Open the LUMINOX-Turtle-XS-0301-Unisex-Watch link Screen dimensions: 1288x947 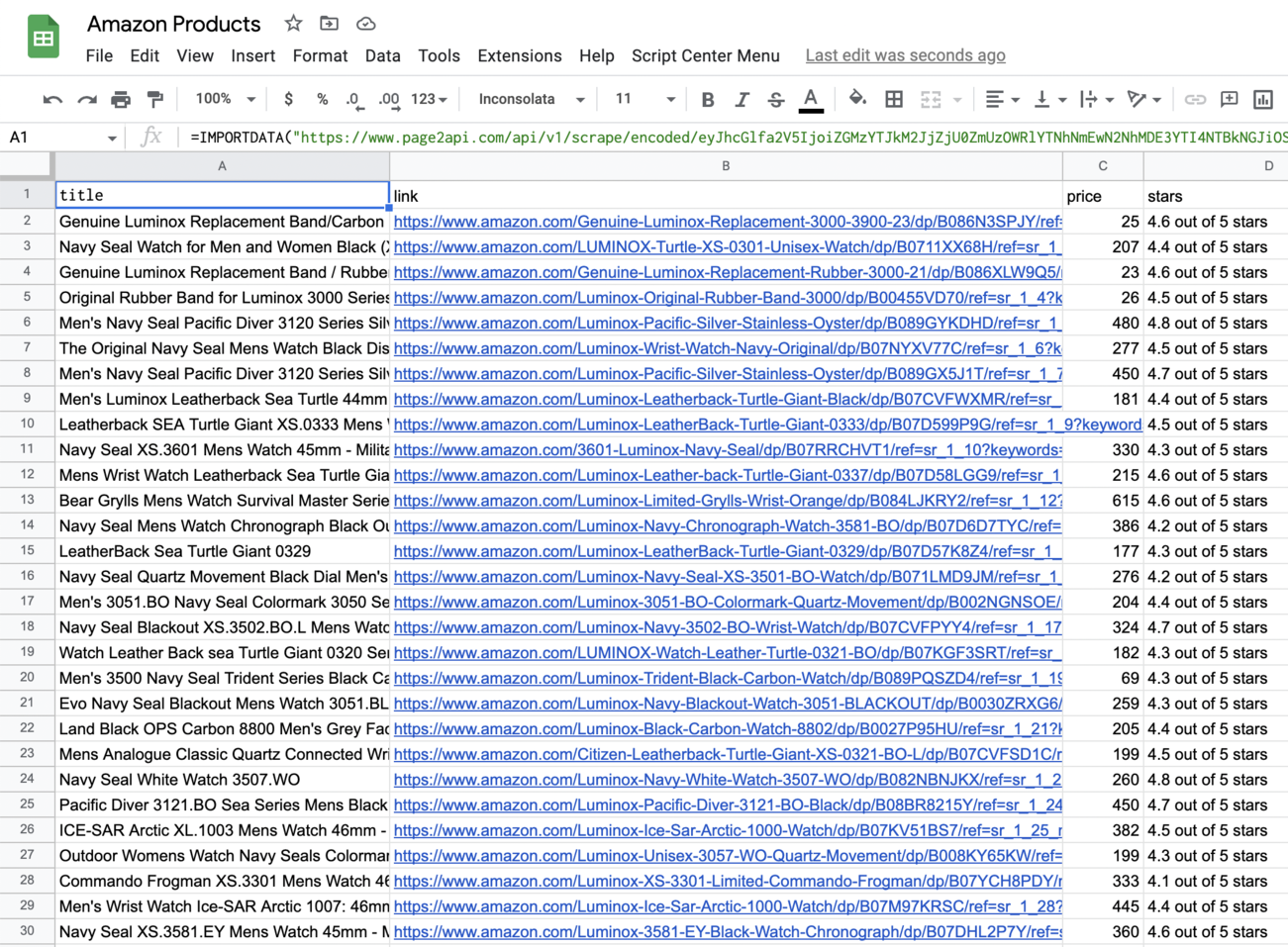pyautogui.click(x=728, y=247)
